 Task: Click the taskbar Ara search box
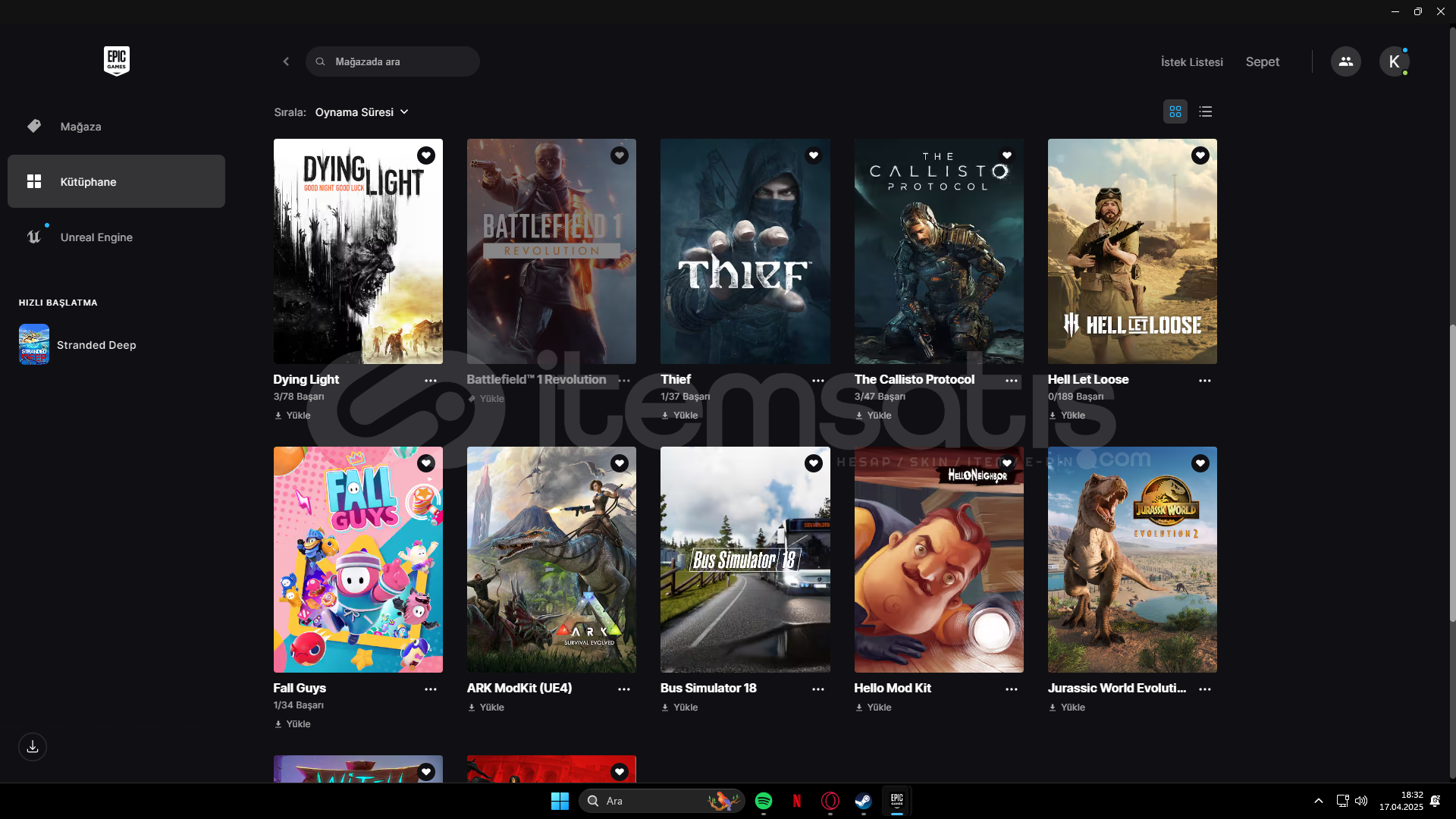(662, 801)
